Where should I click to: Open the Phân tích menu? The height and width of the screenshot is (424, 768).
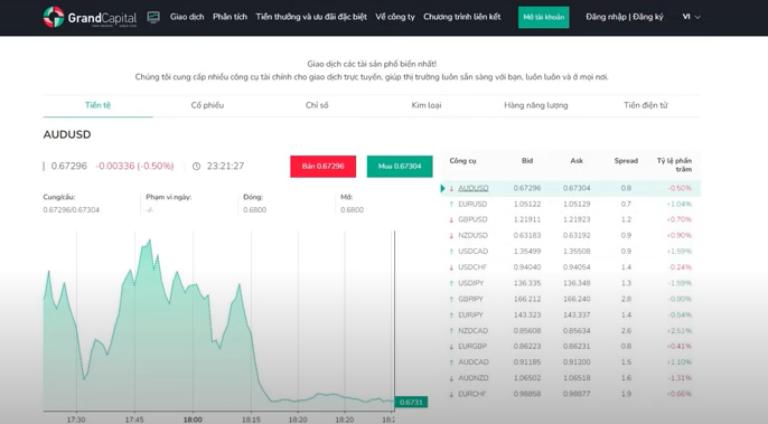coord(229,17)
